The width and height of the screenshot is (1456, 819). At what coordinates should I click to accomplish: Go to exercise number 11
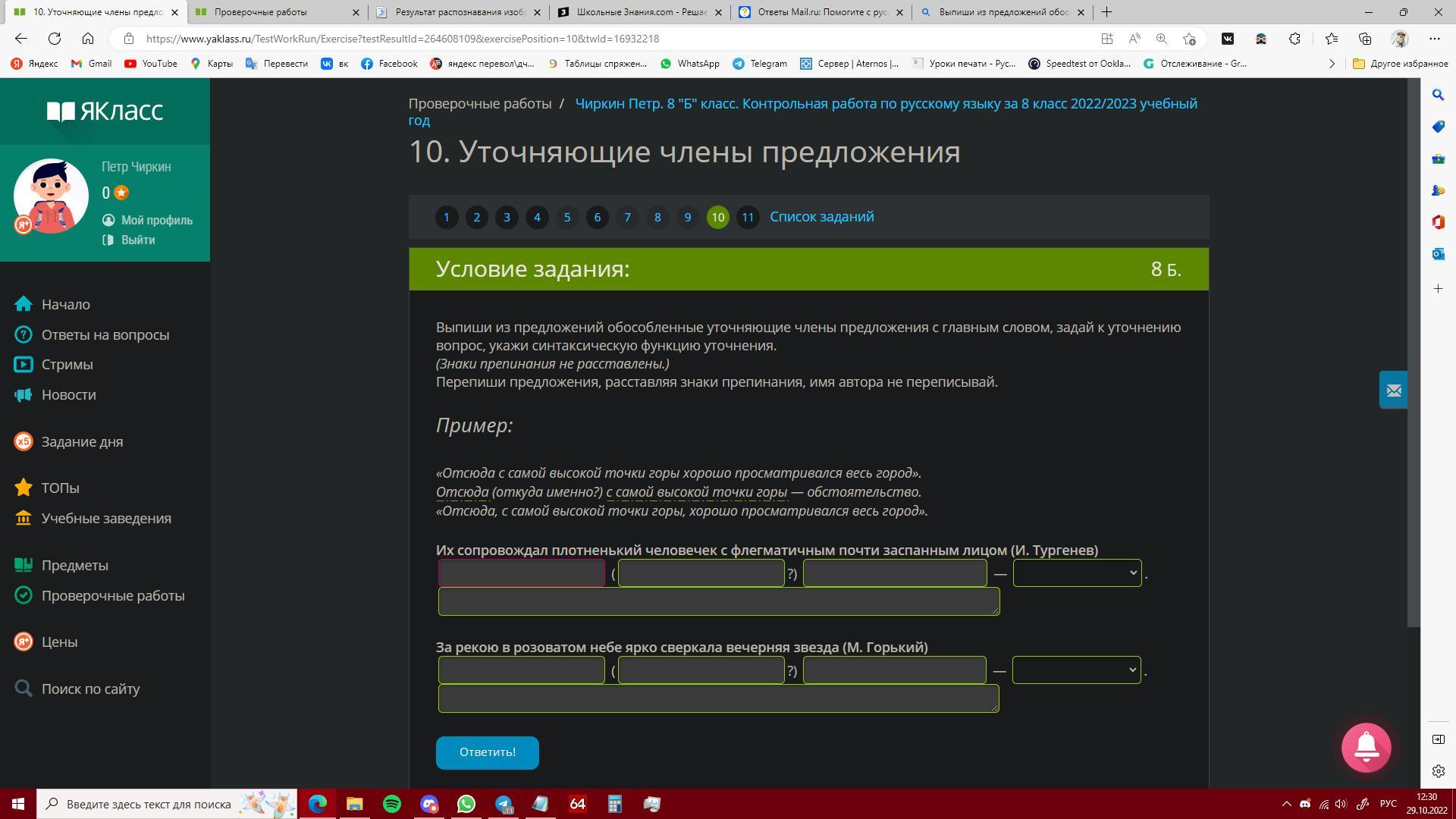coord(747,218)
